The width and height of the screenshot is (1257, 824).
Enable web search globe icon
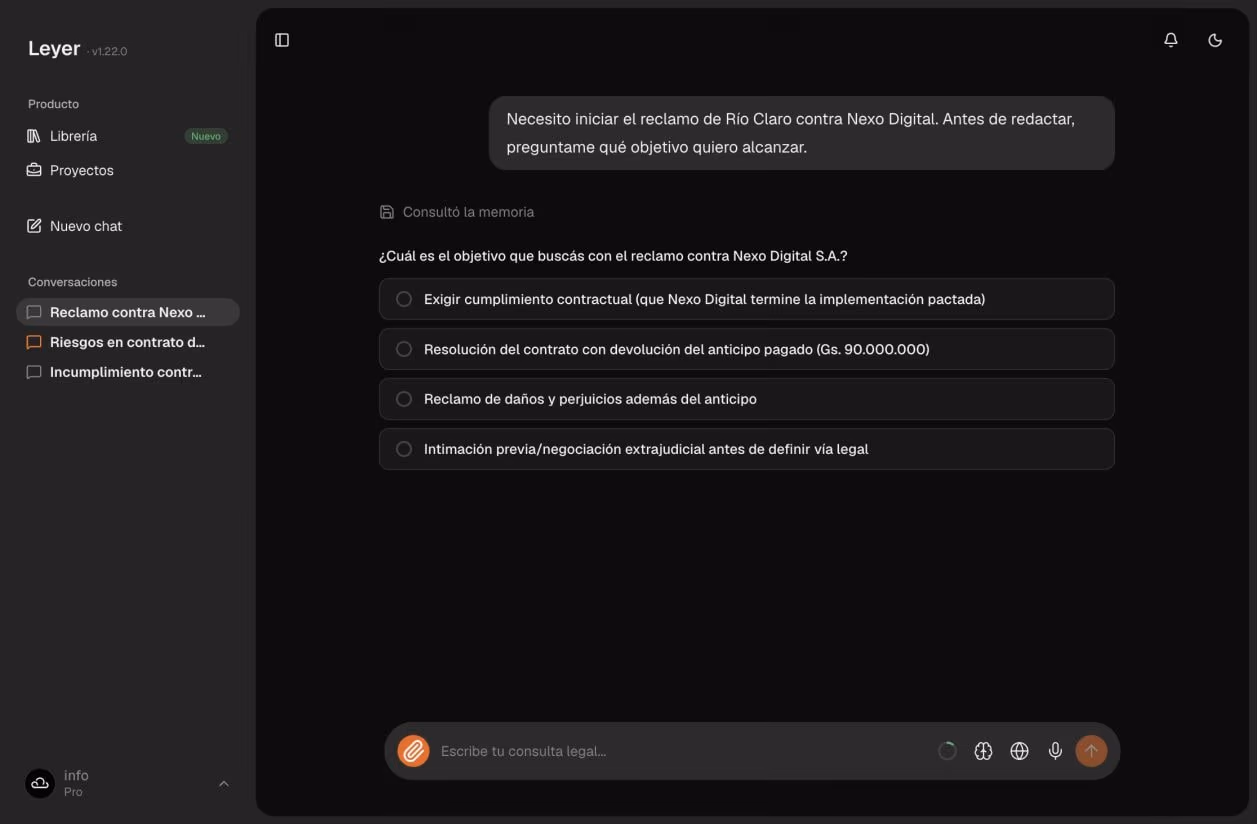[x=1019, y=751]
